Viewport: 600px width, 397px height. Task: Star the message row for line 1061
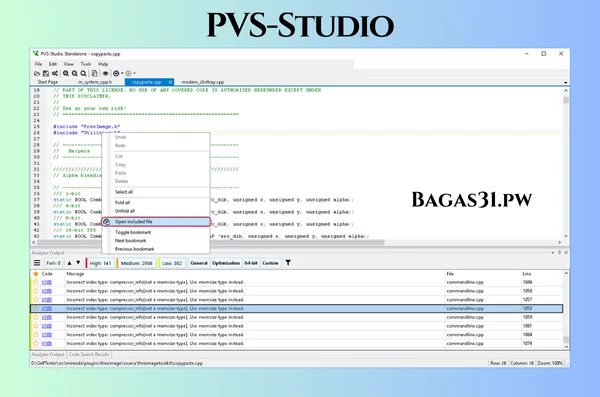click(x=36, y=326)
